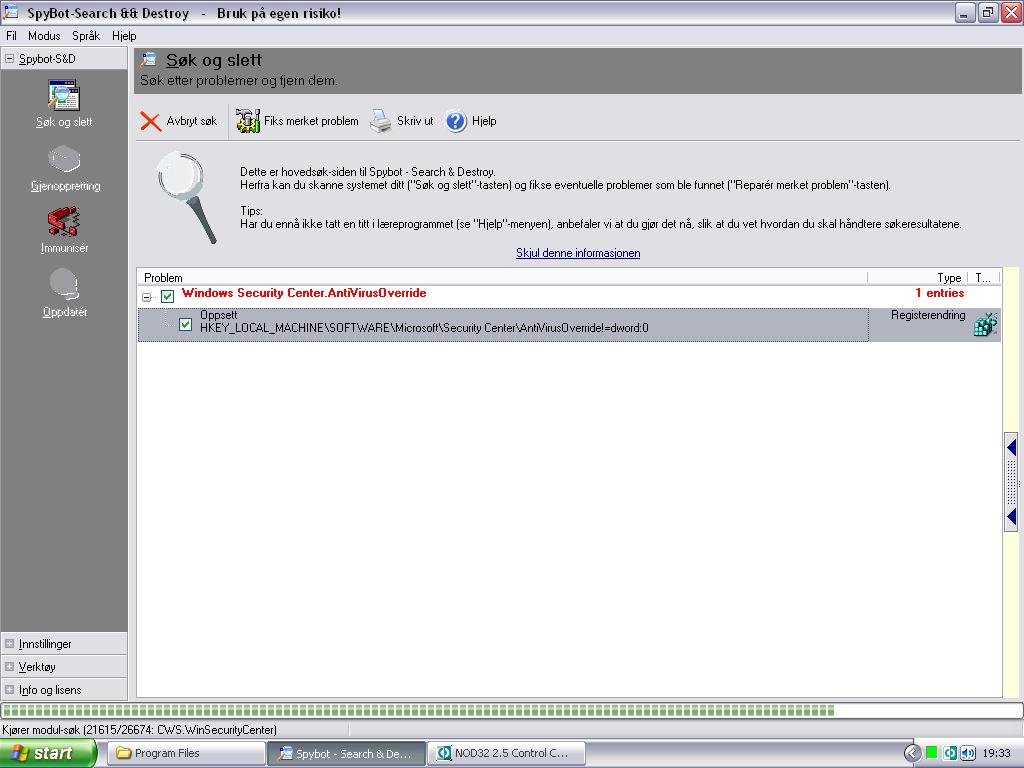Open the Søk og slett sidebar icon
Image resolution: width=1024 pixels, height=768 pixels.
click(x=64, y=95)
